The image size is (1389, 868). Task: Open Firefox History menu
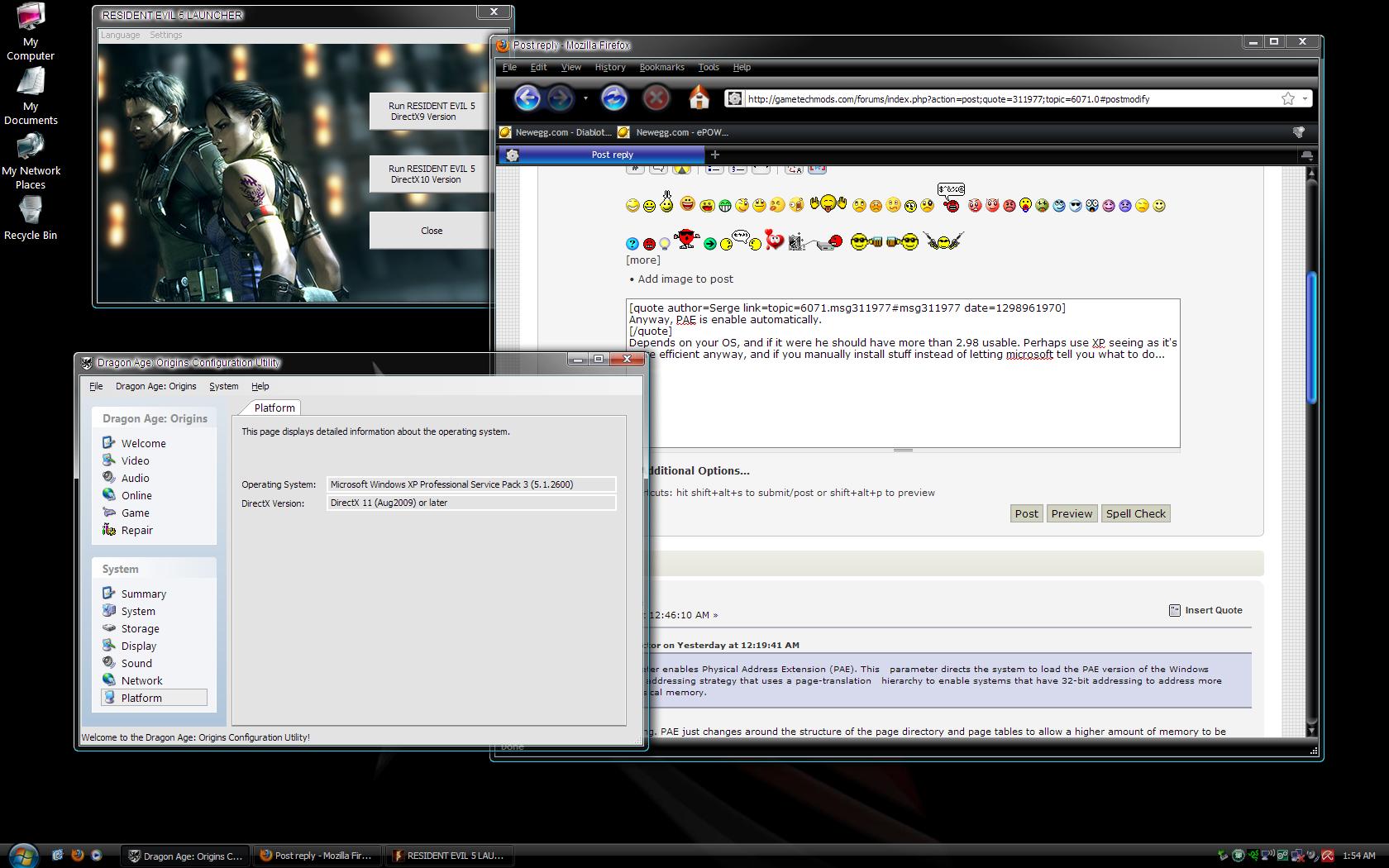[610, 67]
